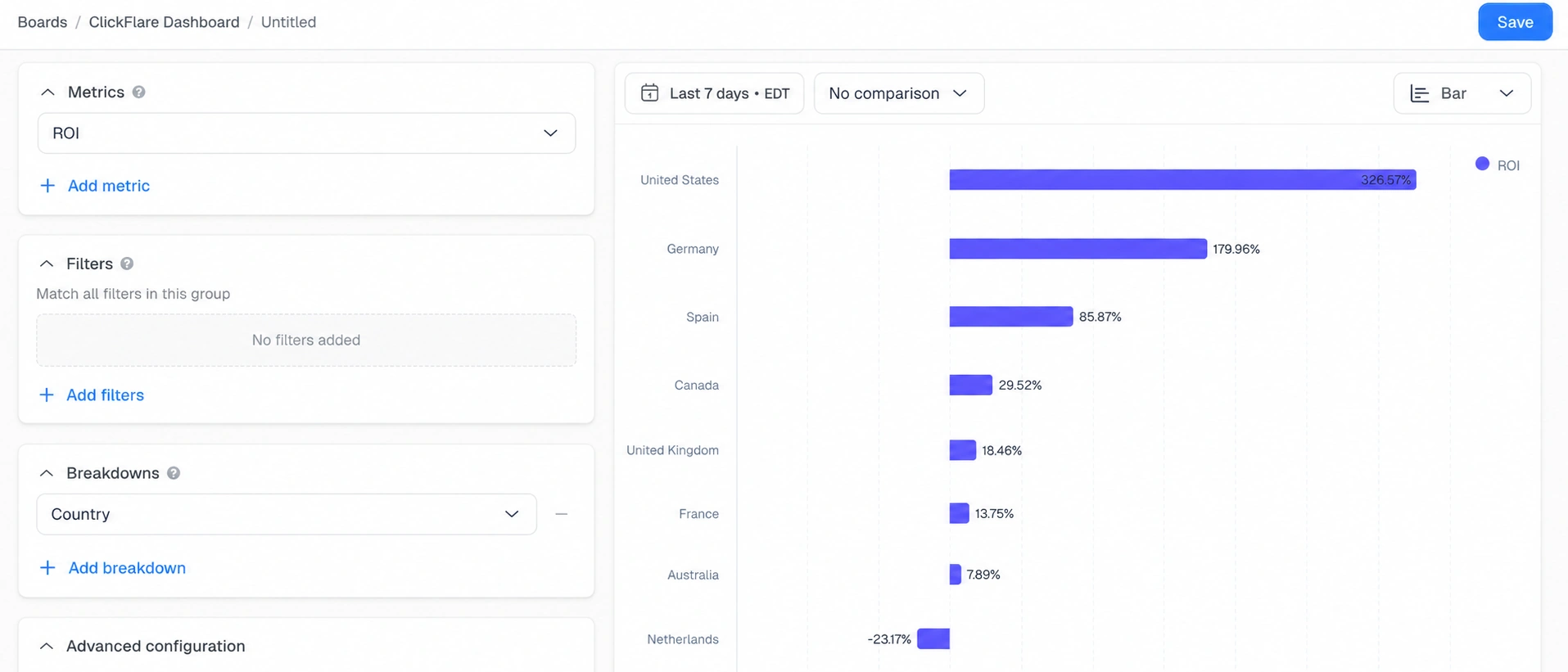The width and height of the screenshot is (1568, 672).
Task: Click the United States ROI bar
Action: [1182, 179]
